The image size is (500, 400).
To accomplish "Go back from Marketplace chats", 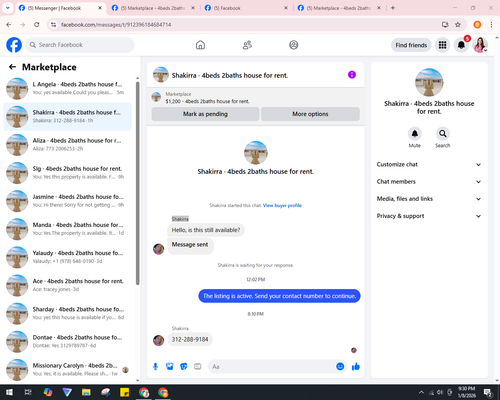I will pyautogui.click(x=12, y=67).
